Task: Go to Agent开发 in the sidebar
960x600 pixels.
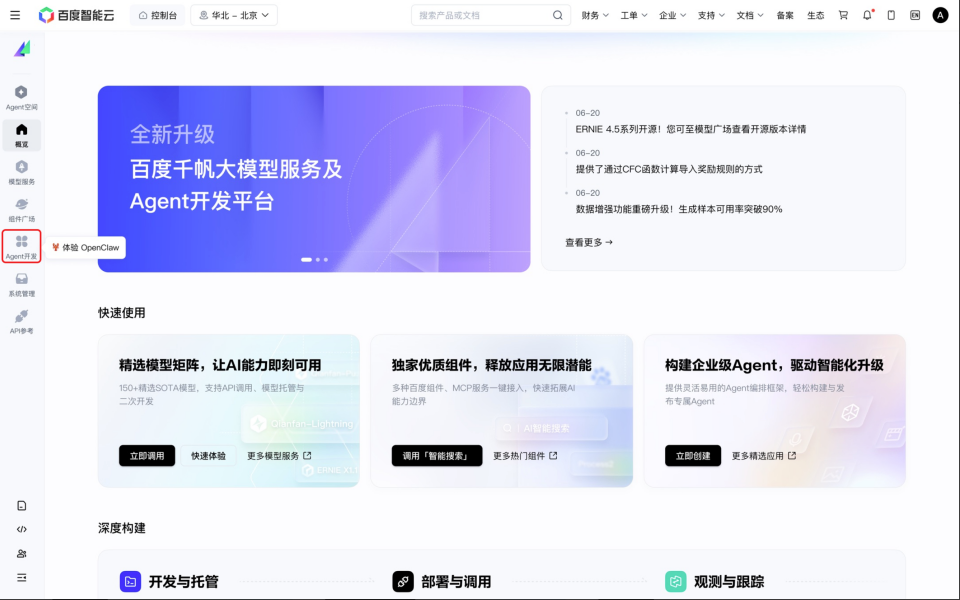Action: click(21, 246)
